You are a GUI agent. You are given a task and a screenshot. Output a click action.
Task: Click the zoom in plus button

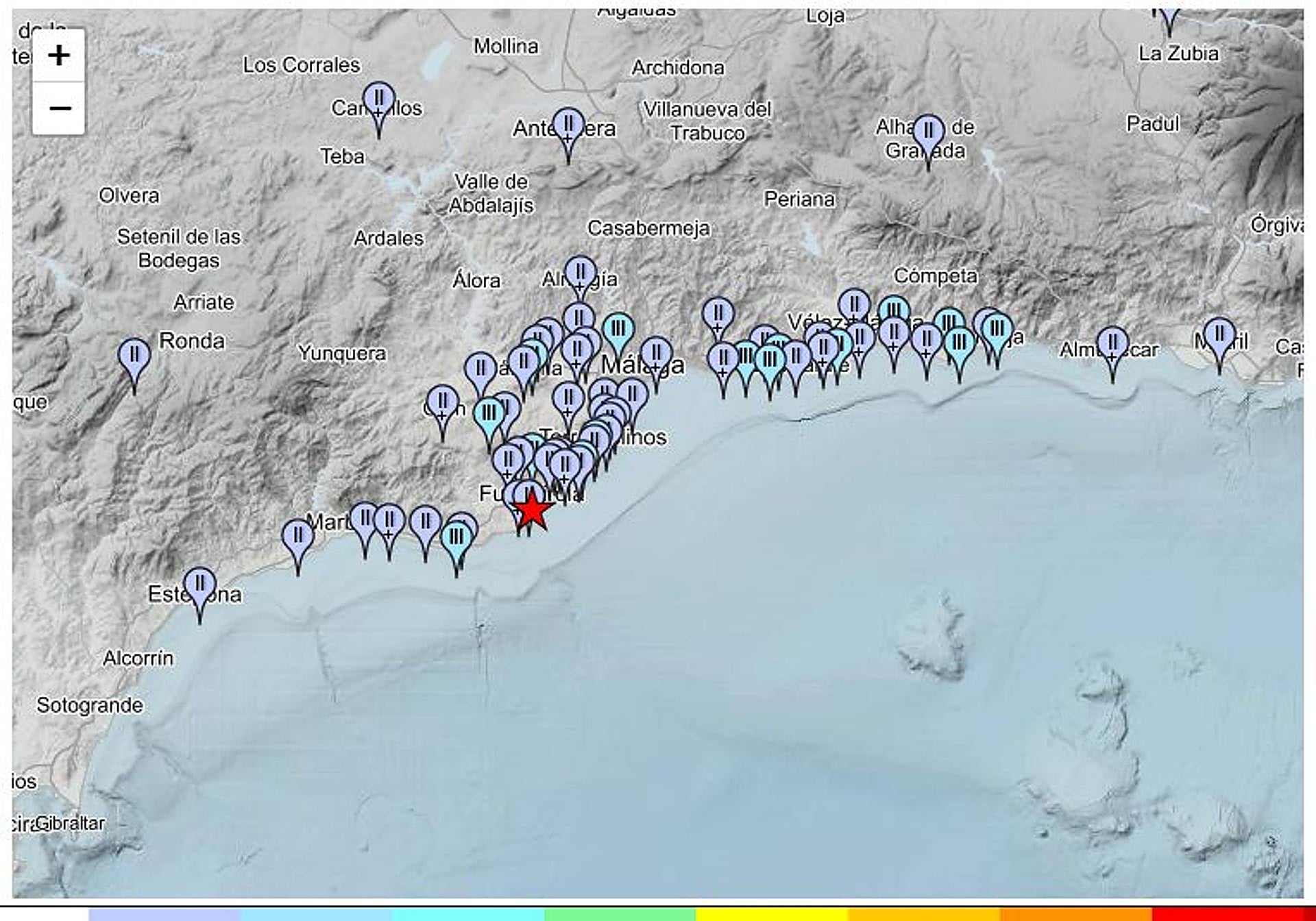pos(59,56)
